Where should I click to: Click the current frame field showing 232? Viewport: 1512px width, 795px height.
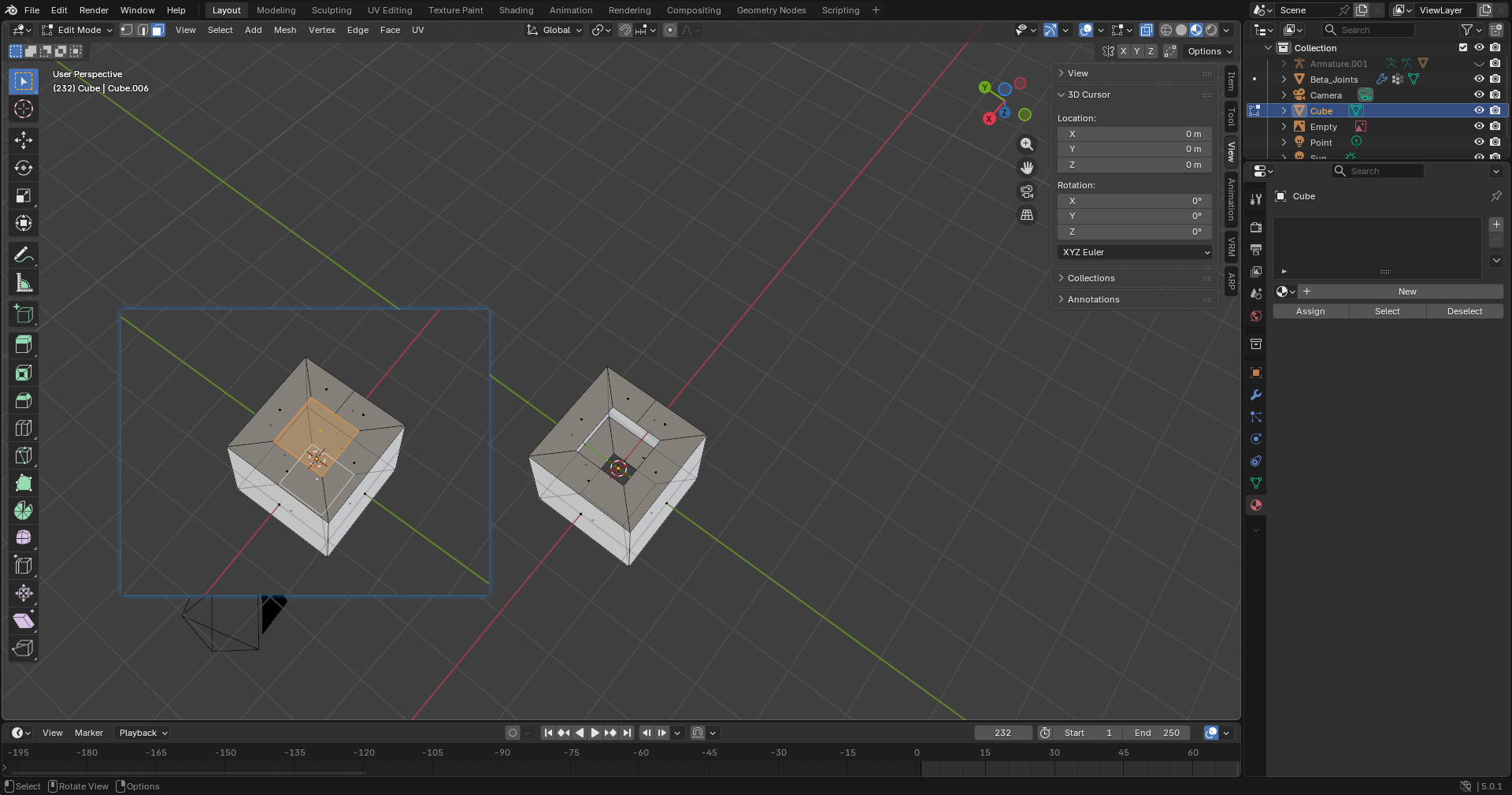point(1002,733)
